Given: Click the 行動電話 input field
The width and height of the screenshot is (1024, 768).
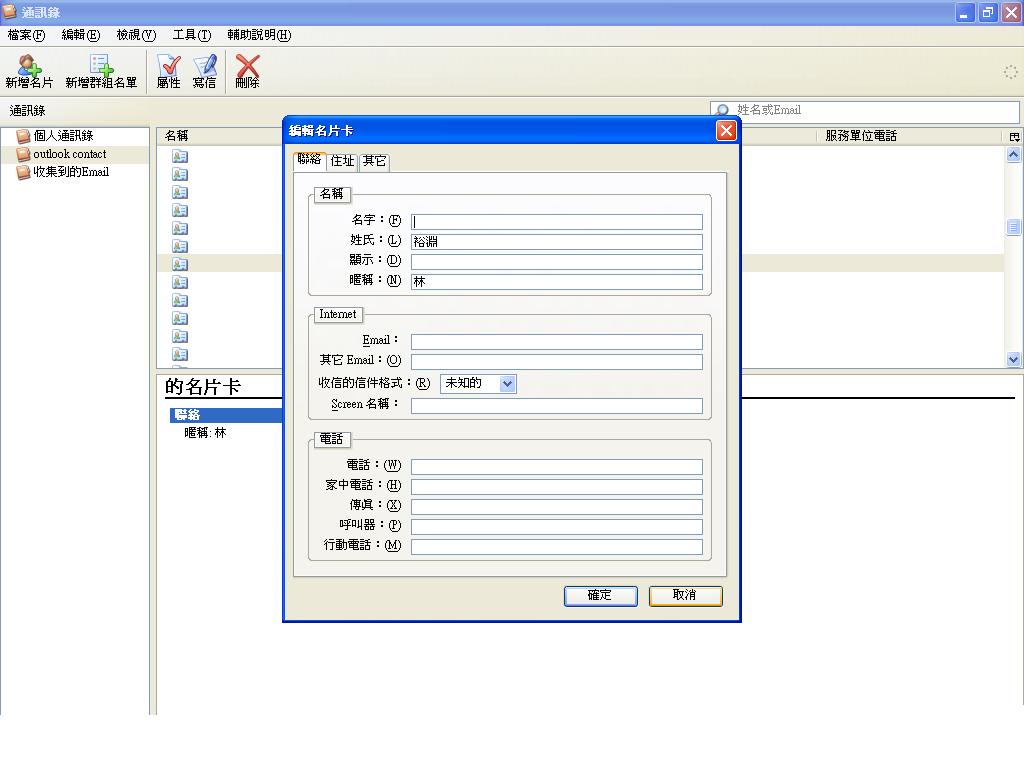Looking at the screenshot, I should point(556,546).
